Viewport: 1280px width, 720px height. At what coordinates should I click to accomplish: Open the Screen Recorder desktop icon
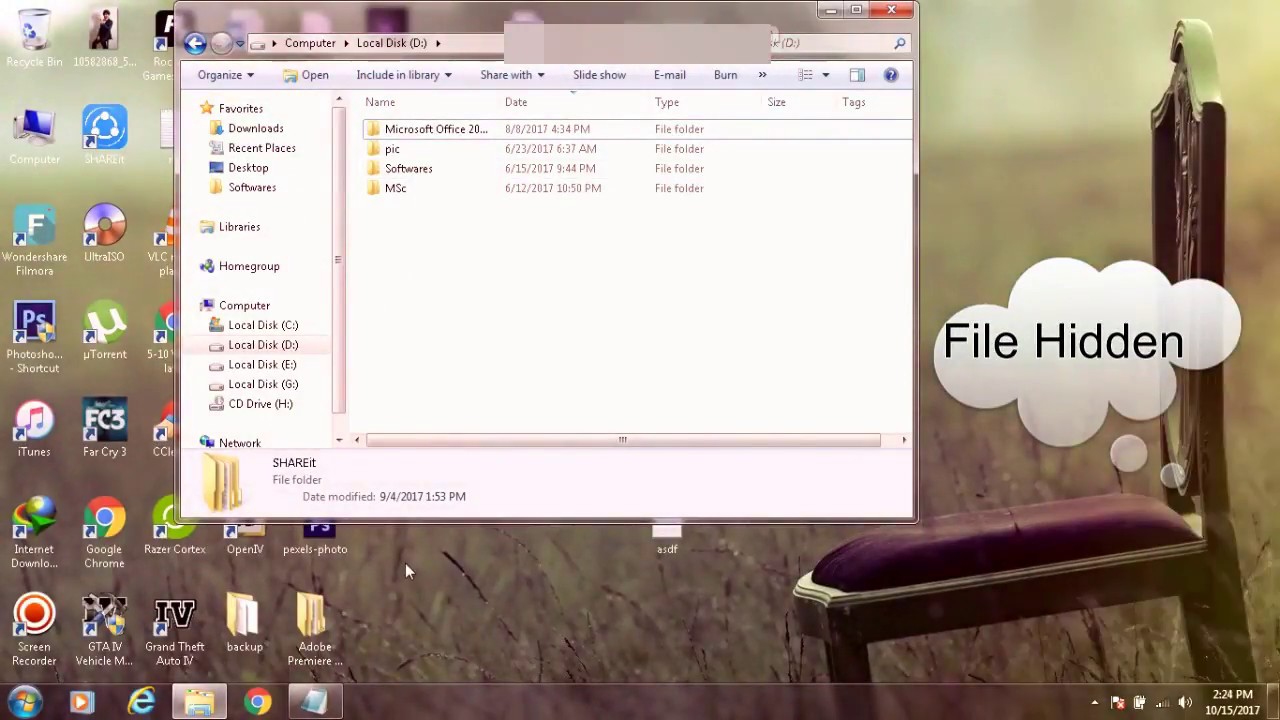pyautogui.click(x=34, y=630)
